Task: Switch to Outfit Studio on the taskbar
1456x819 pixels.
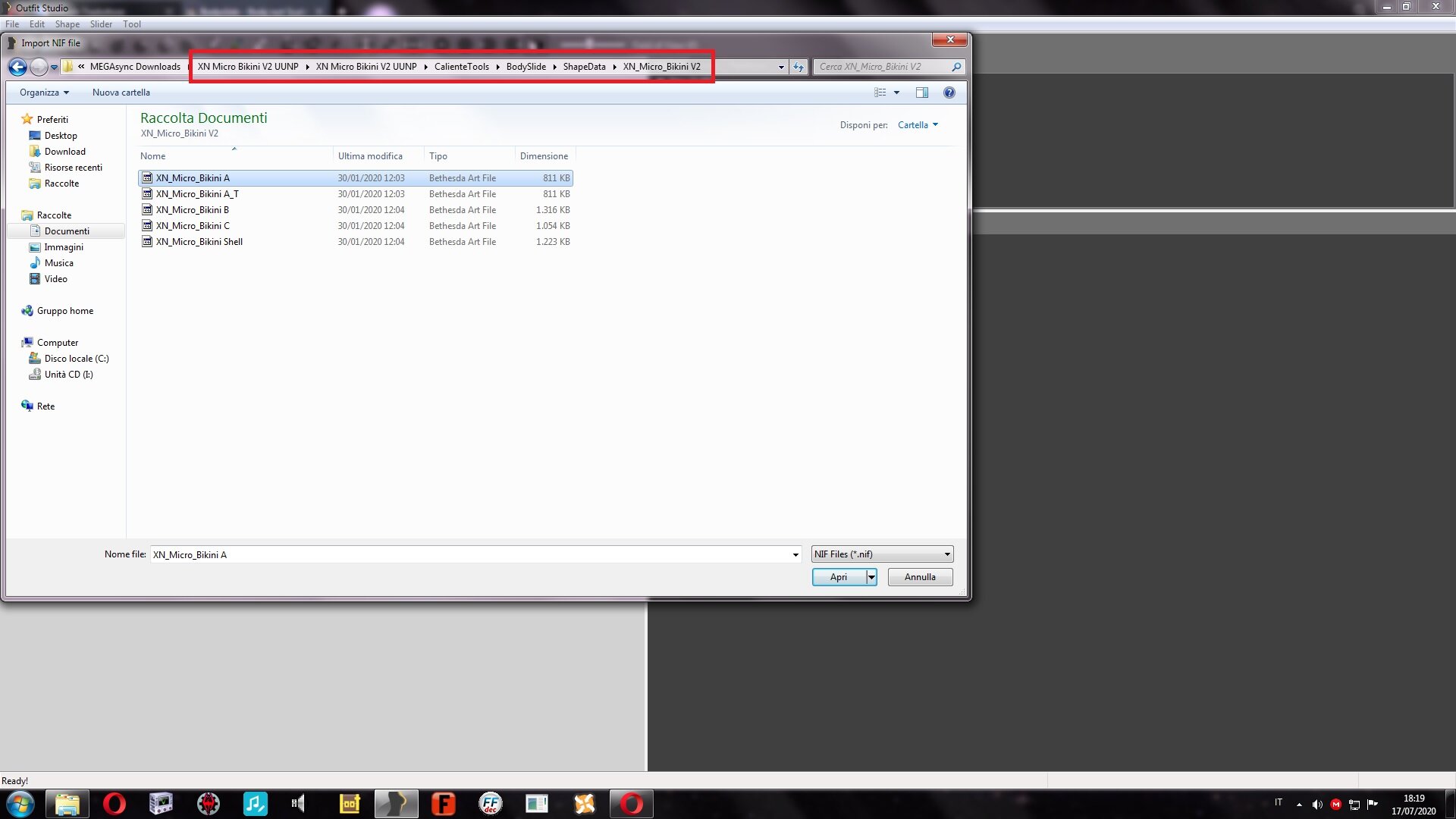Action: point(397,804)
